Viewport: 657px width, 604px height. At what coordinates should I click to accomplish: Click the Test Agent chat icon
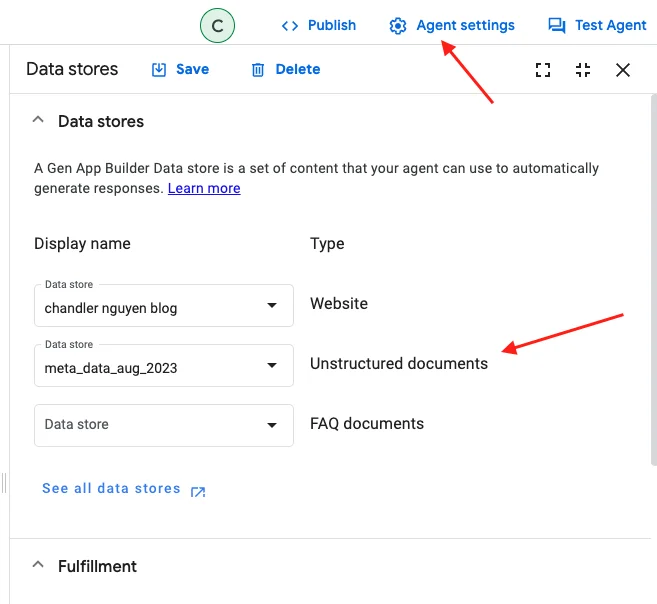coord(557,25)
